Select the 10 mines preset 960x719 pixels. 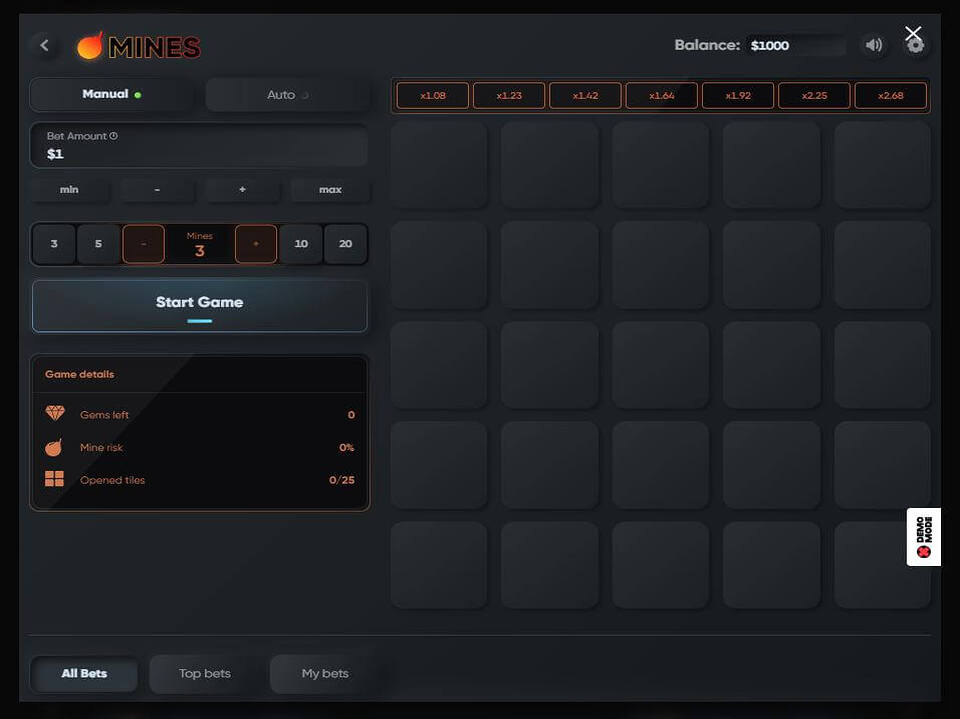301,244
